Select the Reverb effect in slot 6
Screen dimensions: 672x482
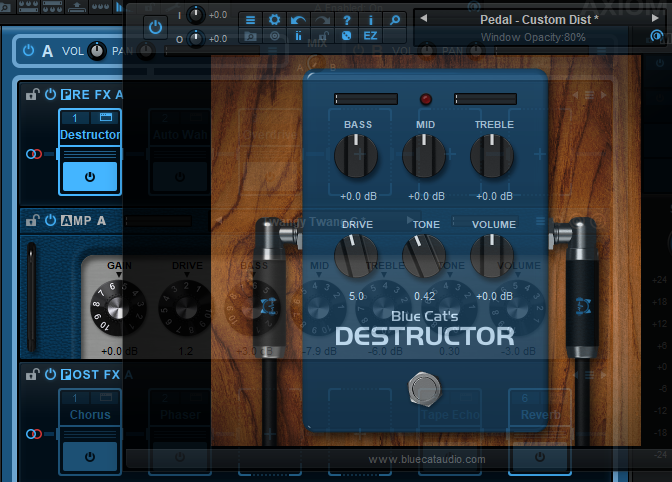click(x=540, y=415)
